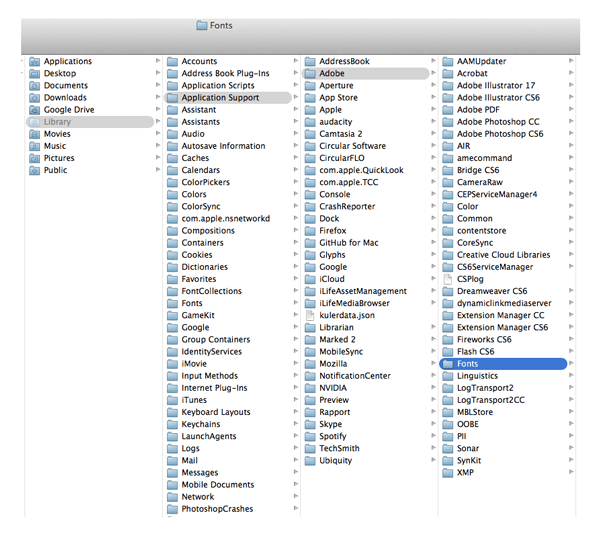Select the Adobe folder row

point(365,73)
